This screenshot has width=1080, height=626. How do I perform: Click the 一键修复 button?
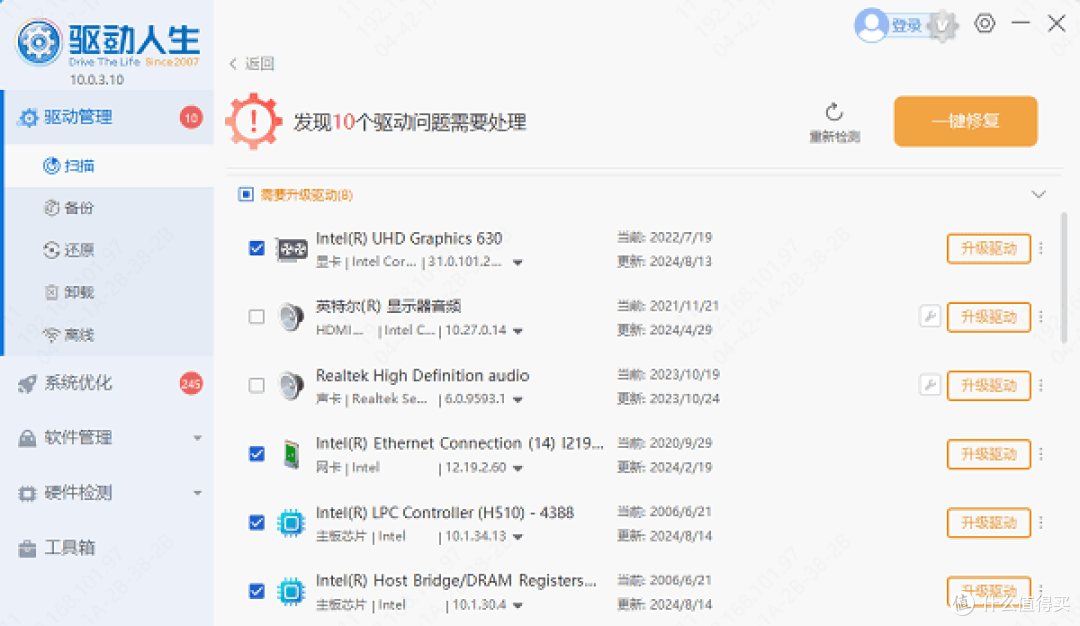[x=965, y=121]
